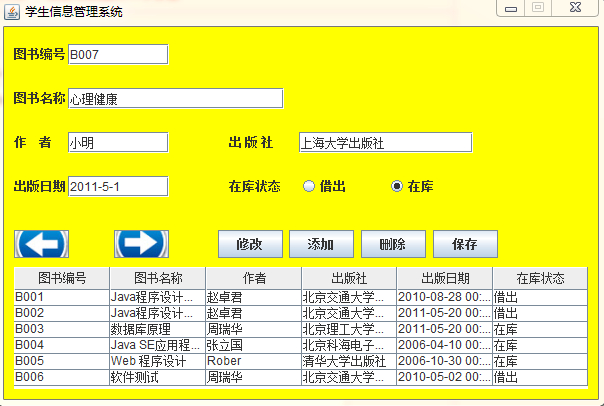Focus the 图书名称 field containing 心理健康
This screenshot has width=604, height=406.
pos(176,98)
